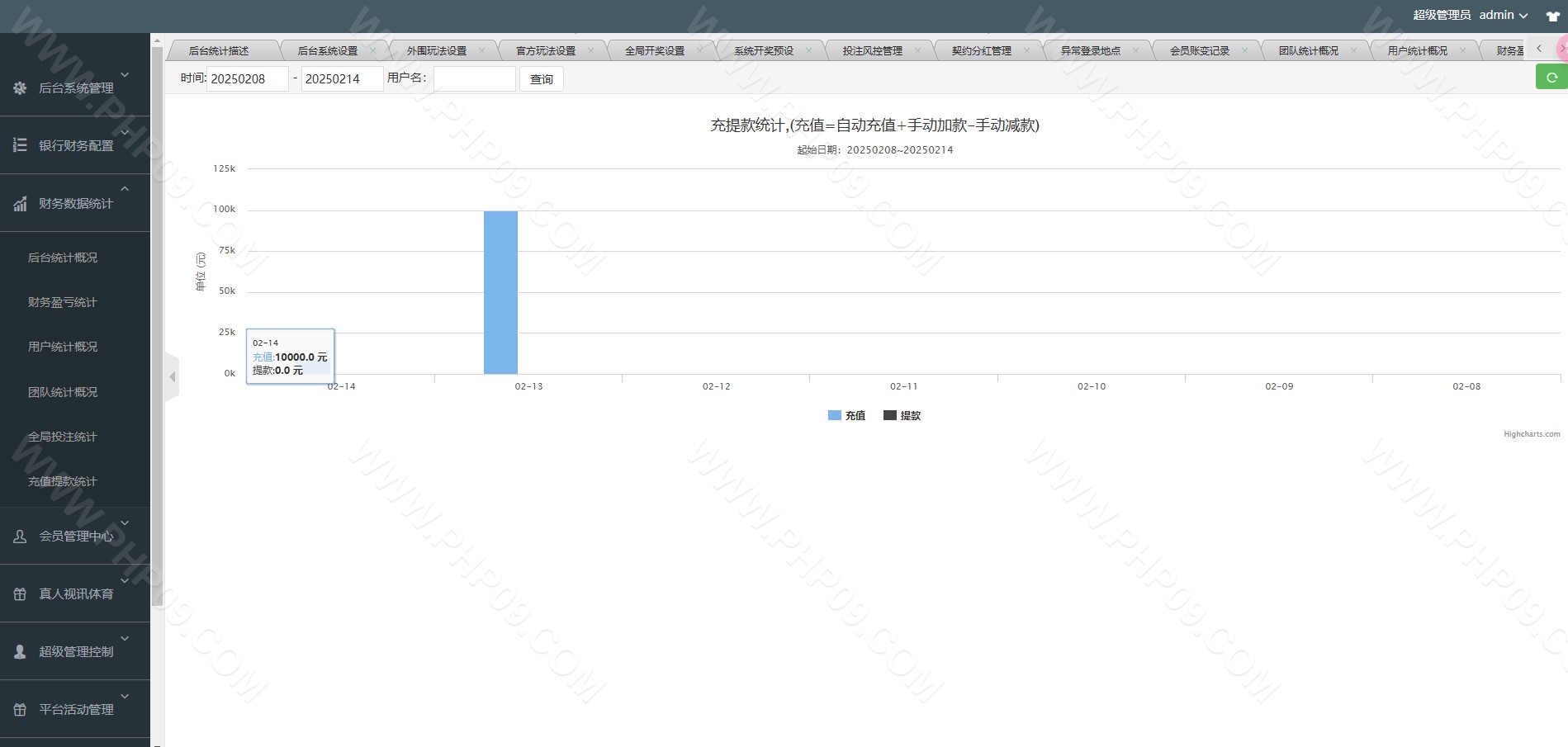The height and width of the screenshot is (747, 1568).
Task: Open 财务盈亏统计 in the sidebar
Action: 63,303
